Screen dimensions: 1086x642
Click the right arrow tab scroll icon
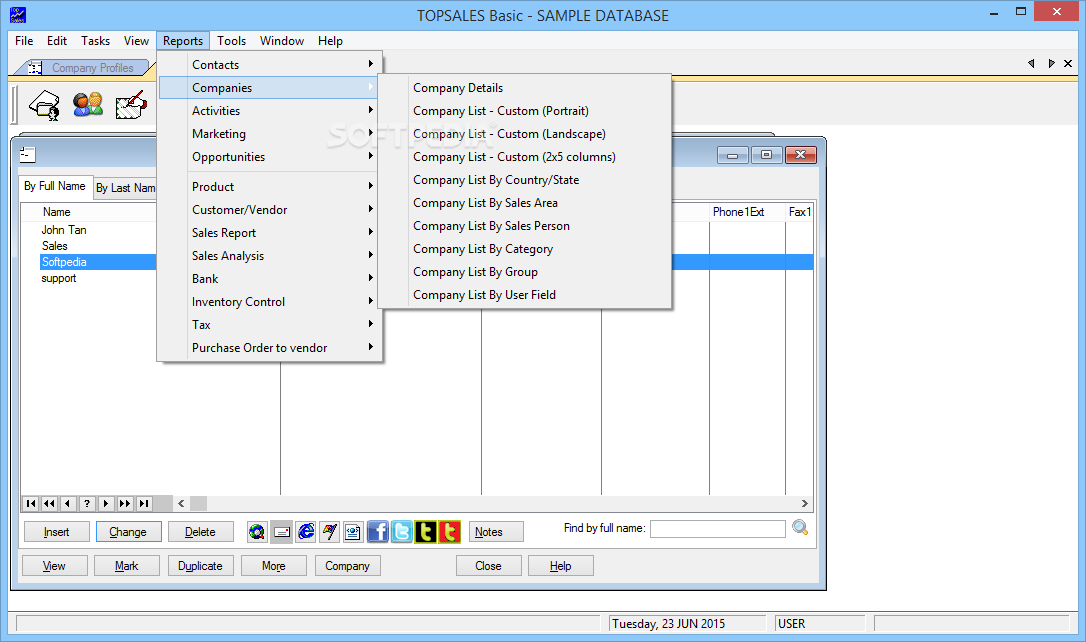(1051, 64)
